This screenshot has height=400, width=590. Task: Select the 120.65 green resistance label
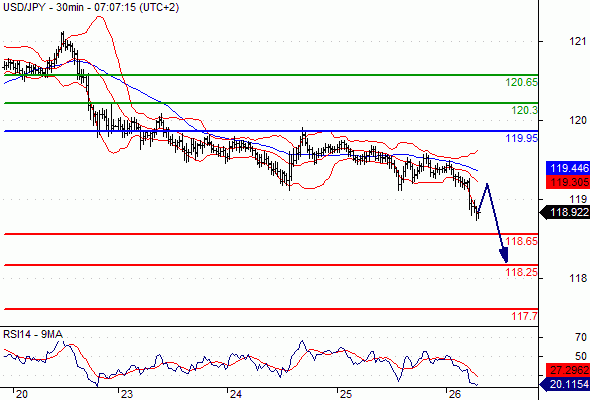(522, 82)
